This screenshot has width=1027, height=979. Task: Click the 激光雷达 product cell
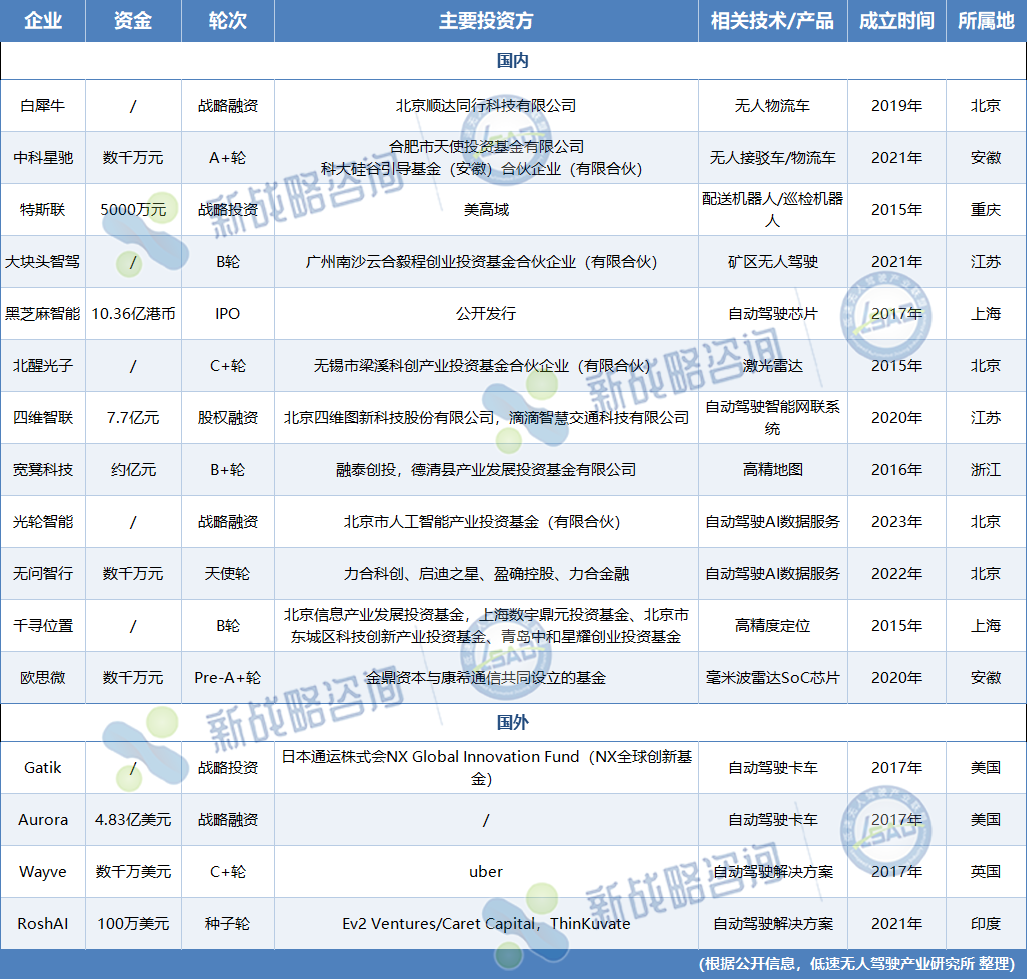[x=772, y=366]
